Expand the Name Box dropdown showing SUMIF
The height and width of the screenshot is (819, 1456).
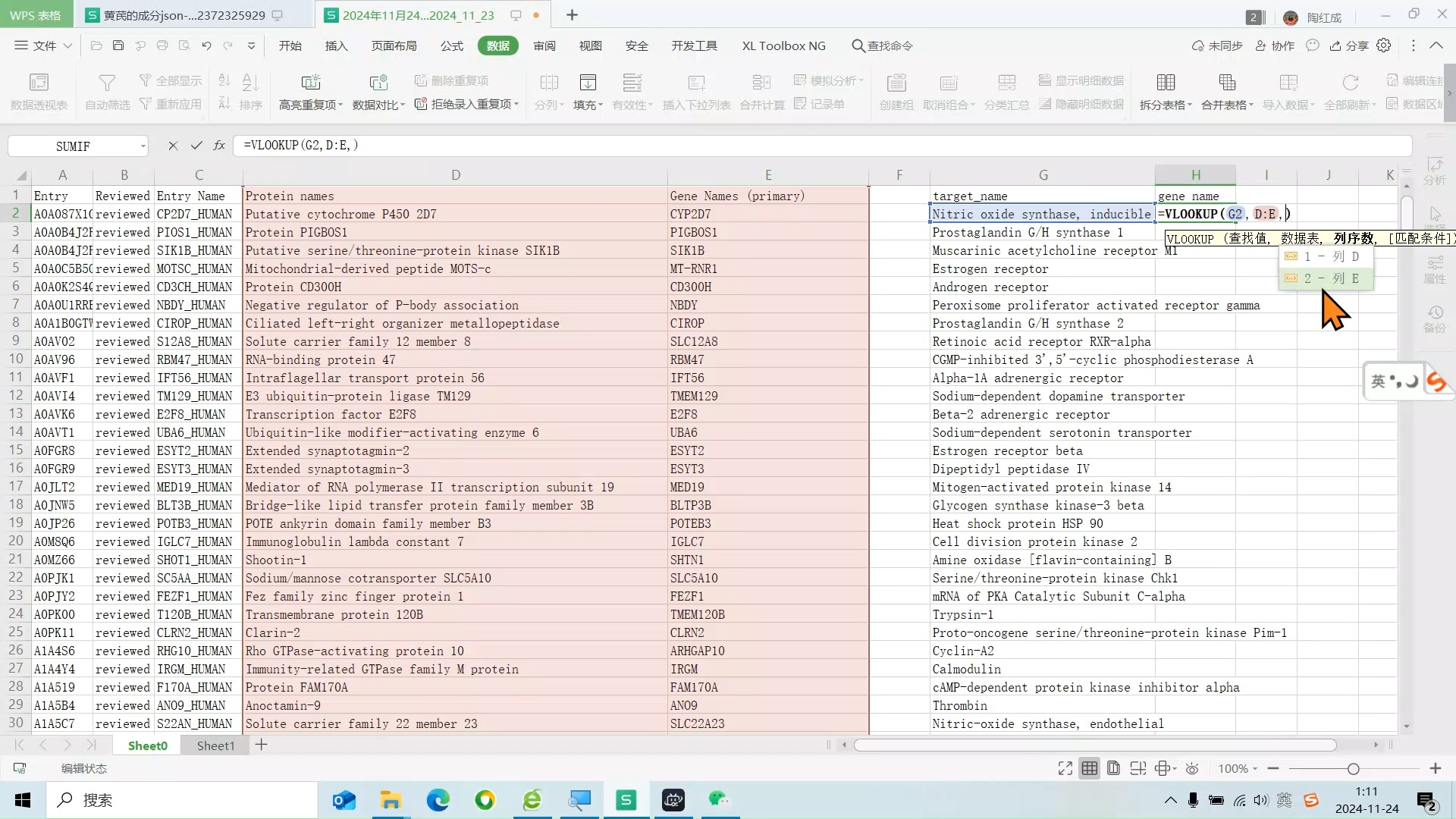coord(143,146)
